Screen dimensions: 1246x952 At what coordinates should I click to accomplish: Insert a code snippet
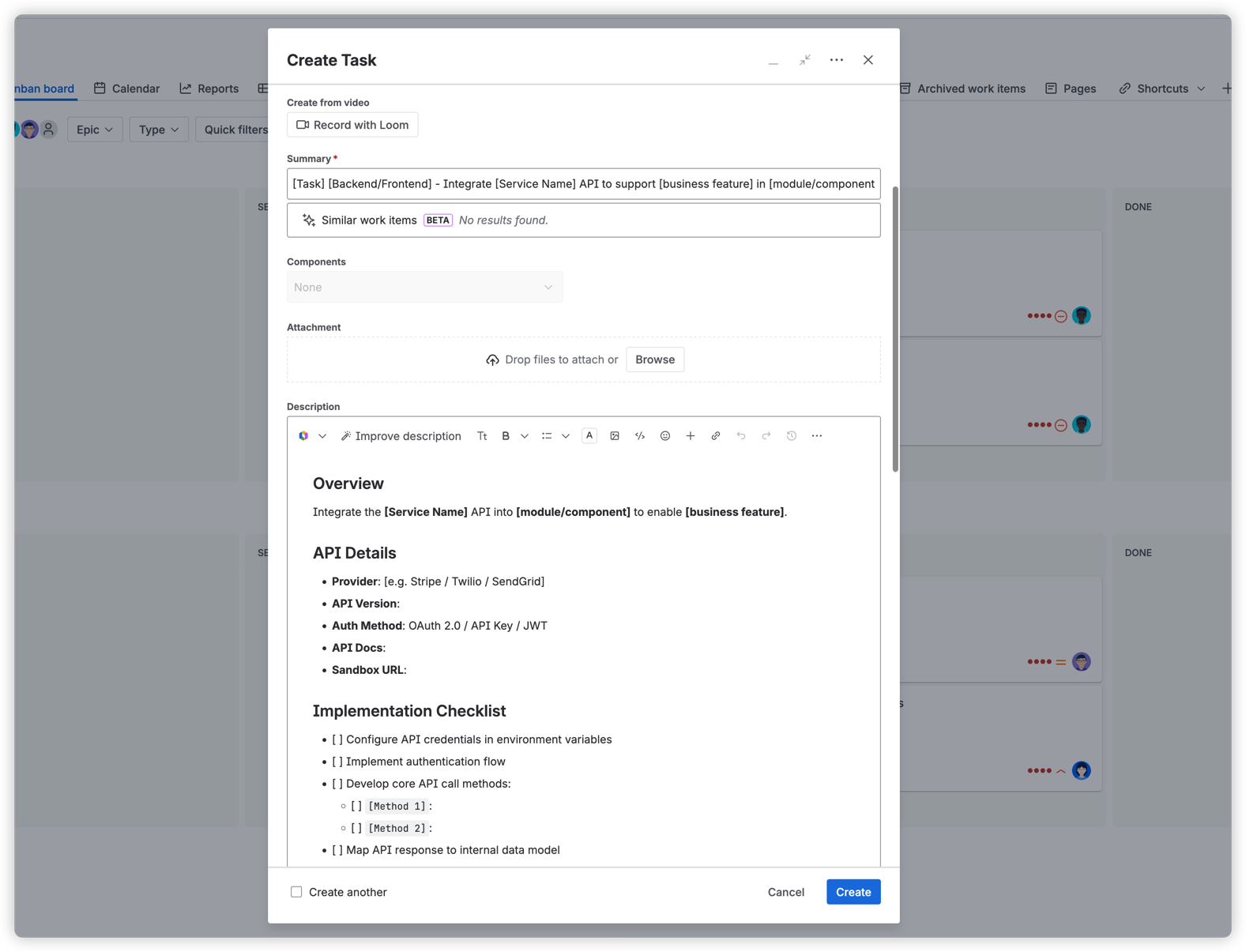point(640,436)
